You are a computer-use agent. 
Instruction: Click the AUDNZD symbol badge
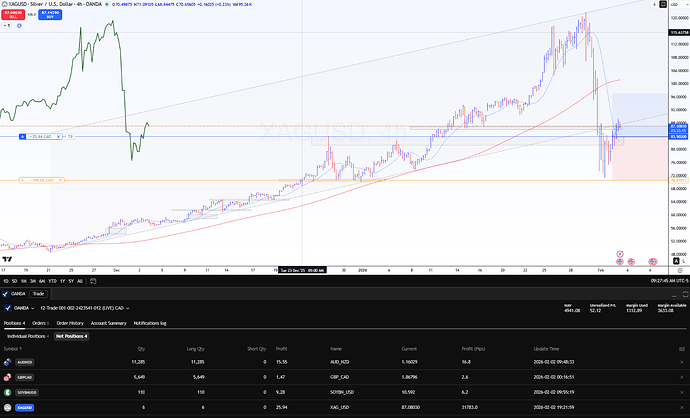pyautogui.click(x=25, y=362)
